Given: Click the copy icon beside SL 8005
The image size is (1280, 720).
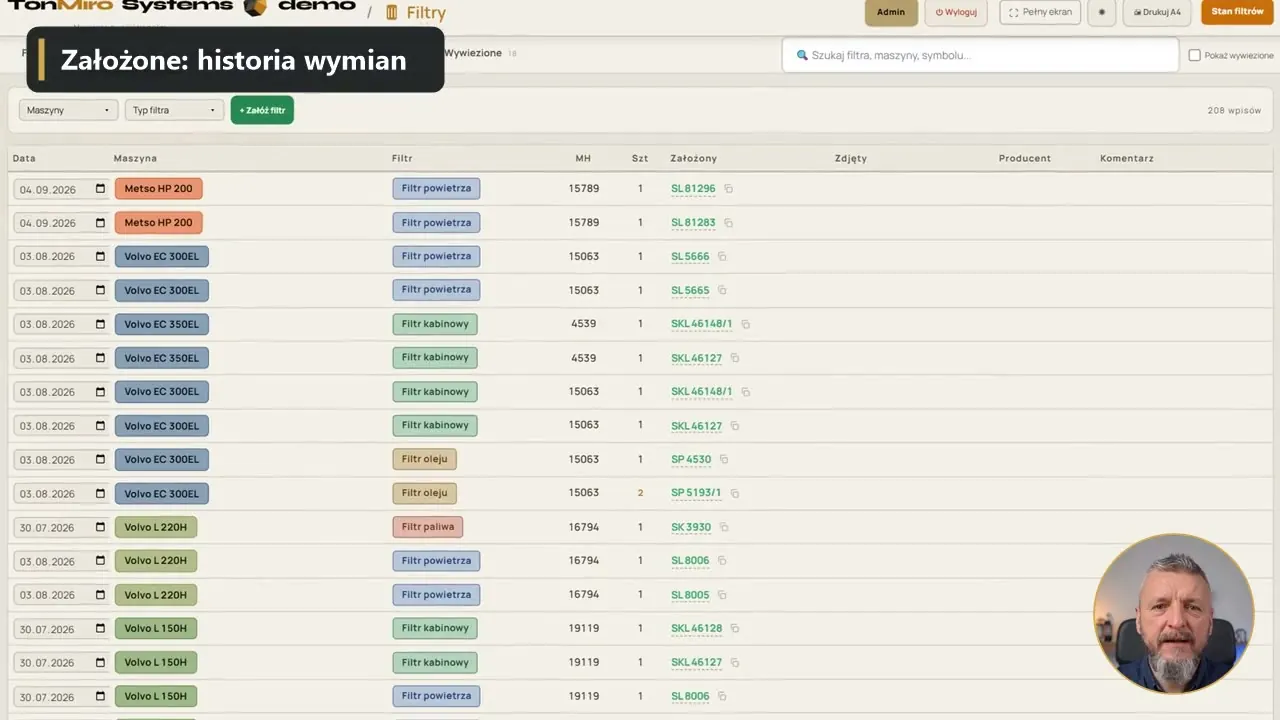Looking at the screenshot, I should (722, 595).
